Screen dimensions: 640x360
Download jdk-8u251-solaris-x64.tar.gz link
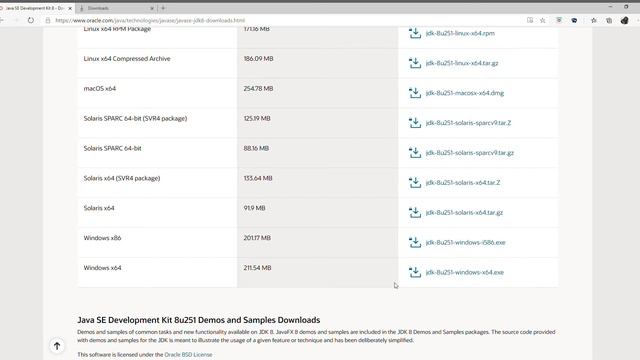pos(464,212)
